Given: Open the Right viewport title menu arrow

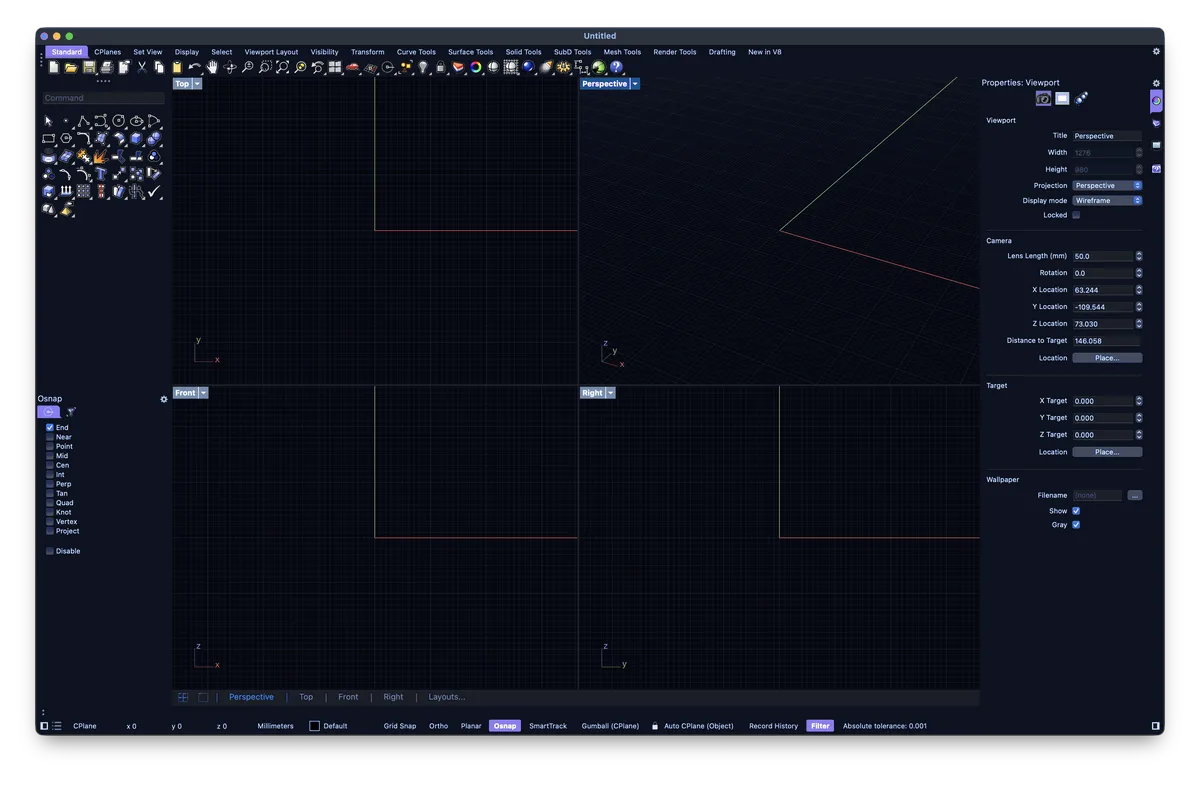Looking at the screenshot, I should [611, 393].
